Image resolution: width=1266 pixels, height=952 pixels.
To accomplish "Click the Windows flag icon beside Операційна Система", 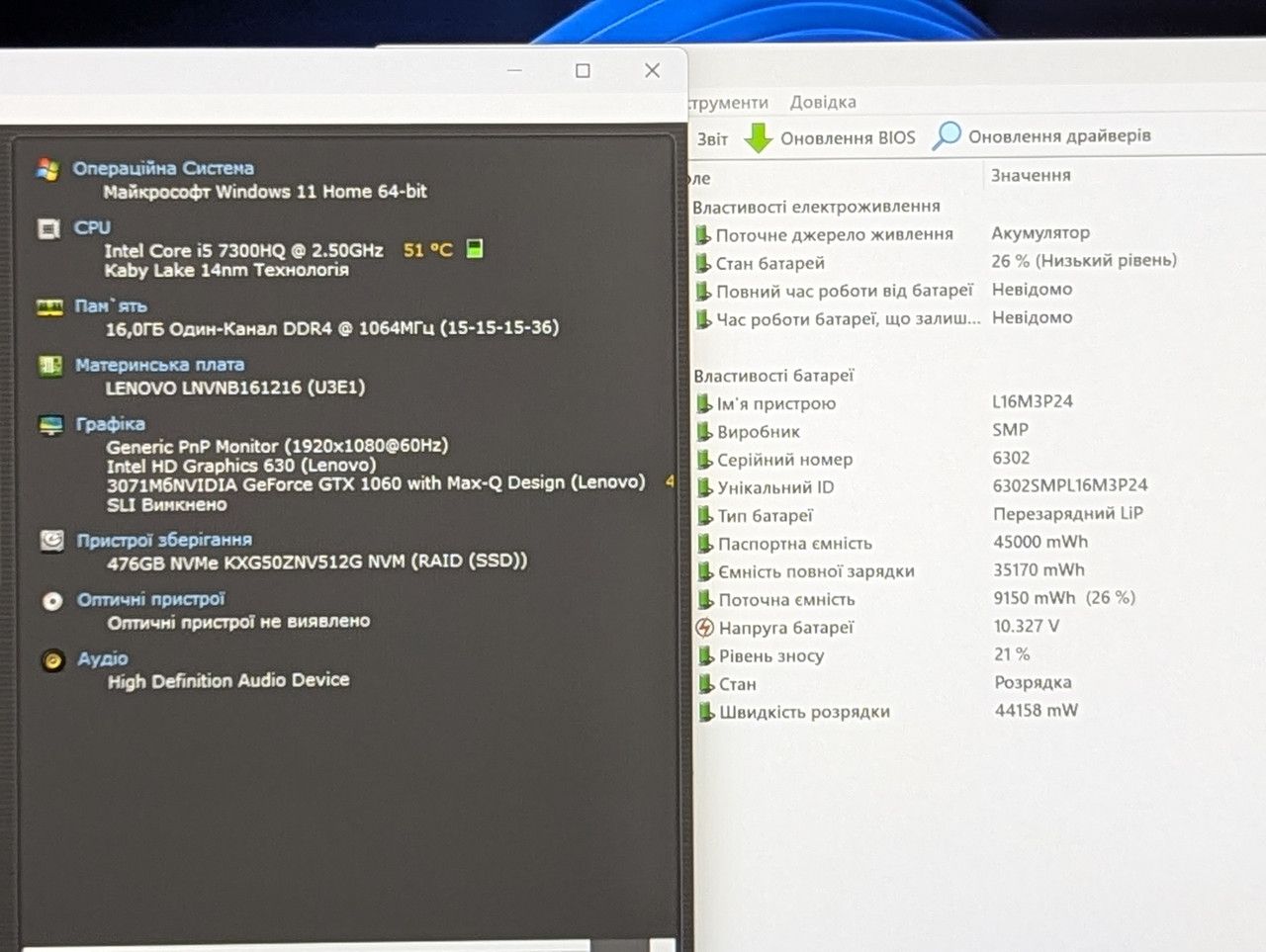I will tap(47, 169).
